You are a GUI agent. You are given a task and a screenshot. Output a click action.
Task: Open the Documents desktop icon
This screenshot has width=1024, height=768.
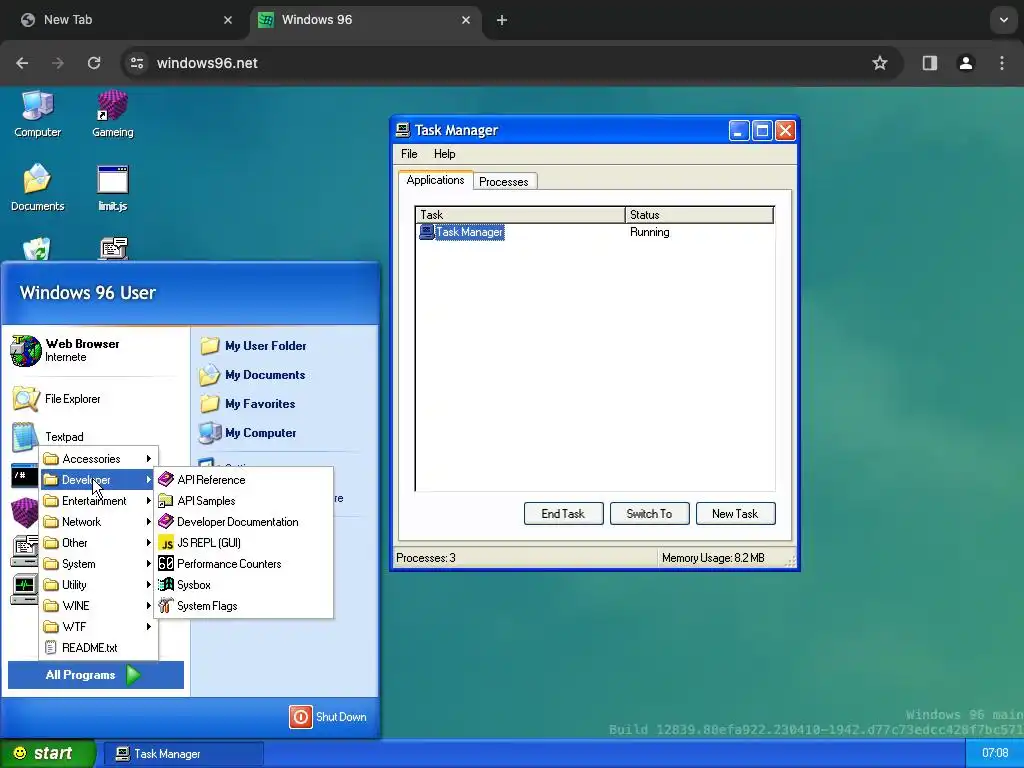pyautogui.click(x=37, y=188)
